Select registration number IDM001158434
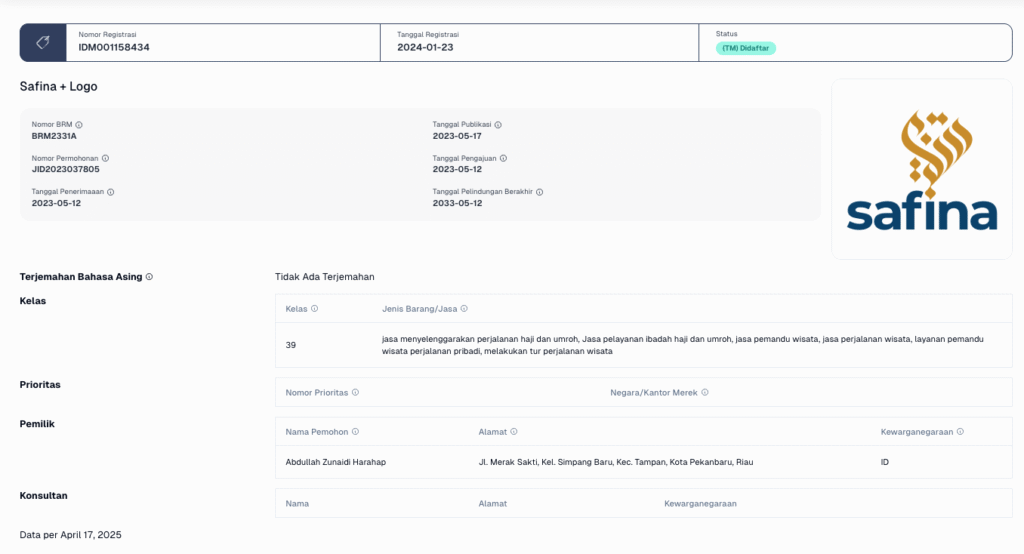 click(x=114, y=48)
